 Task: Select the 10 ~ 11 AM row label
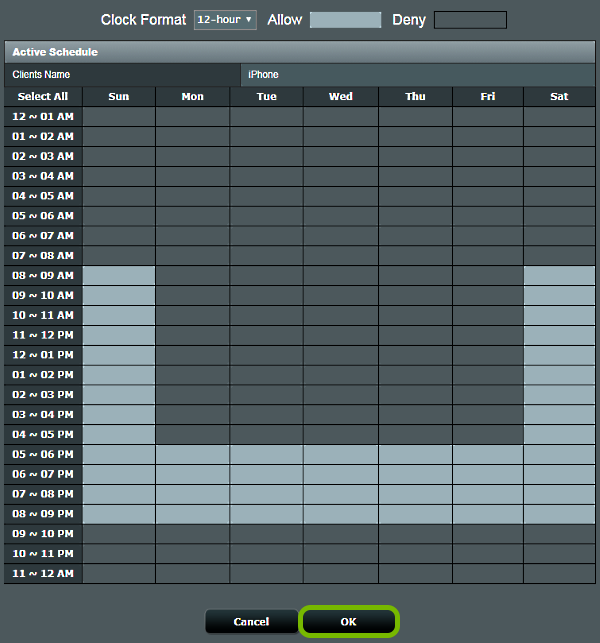(x=43, y=315)
